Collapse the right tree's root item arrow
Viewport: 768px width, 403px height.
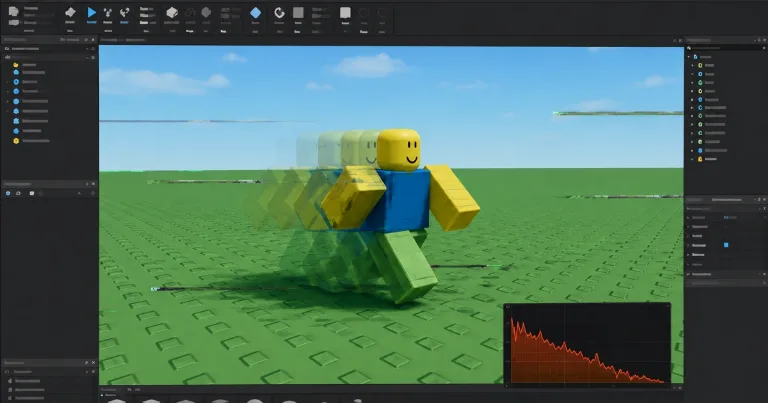click(x=689, y=57)
